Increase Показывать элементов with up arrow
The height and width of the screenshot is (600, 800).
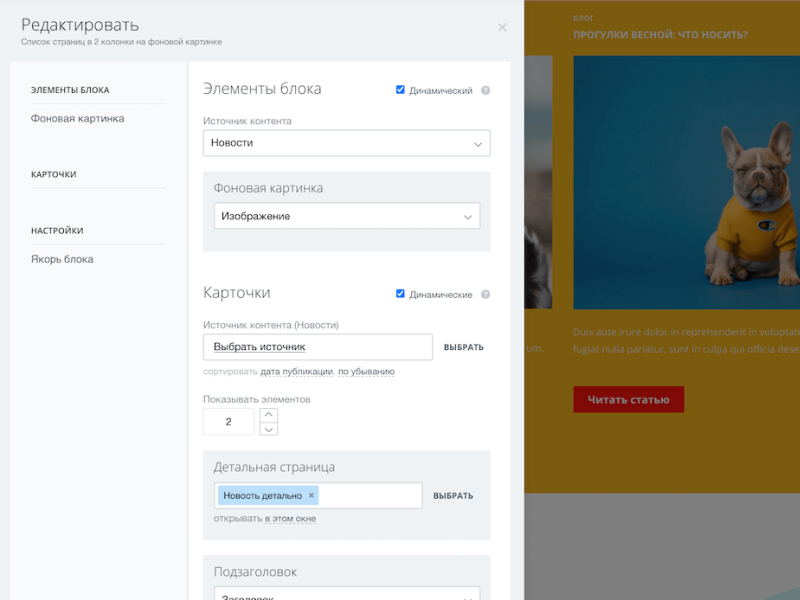pos(269,415)
